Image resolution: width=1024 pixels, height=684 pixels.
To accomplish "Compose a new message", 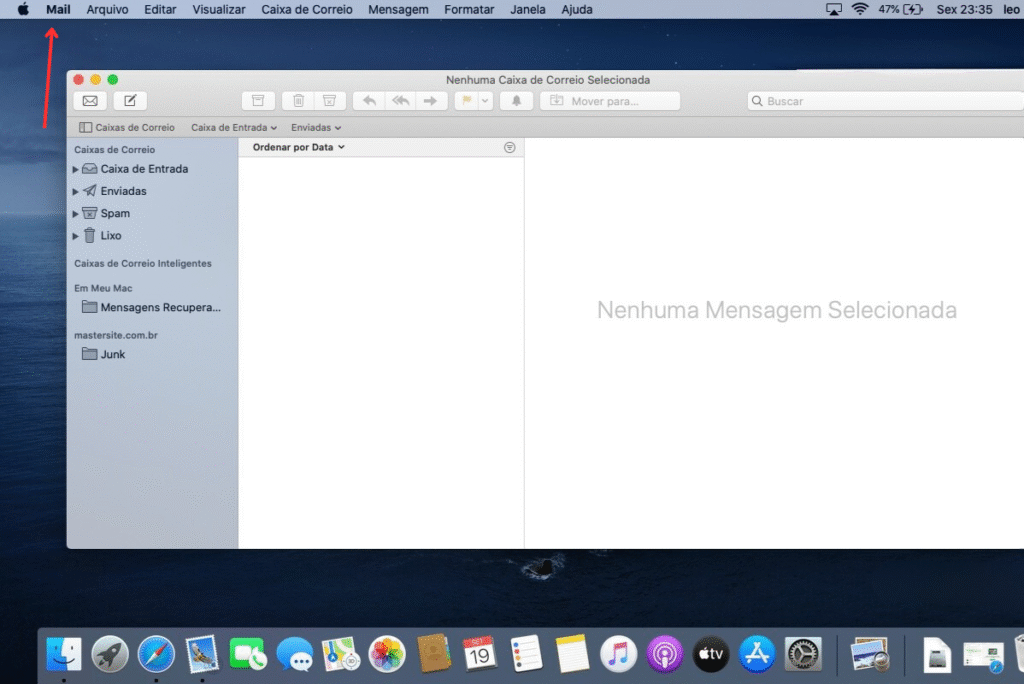I will coord(130,101).
